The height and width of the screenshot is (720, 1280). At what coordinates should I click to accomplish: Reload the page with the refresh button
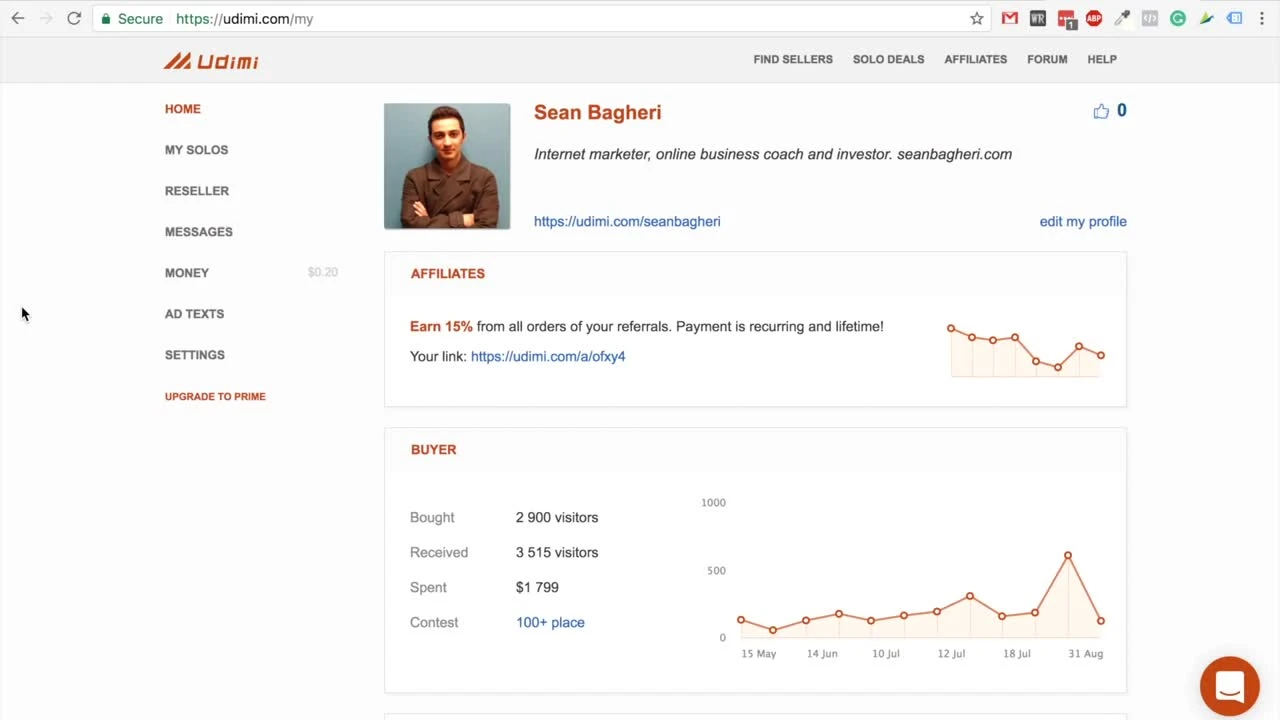[x=74, y=18]
